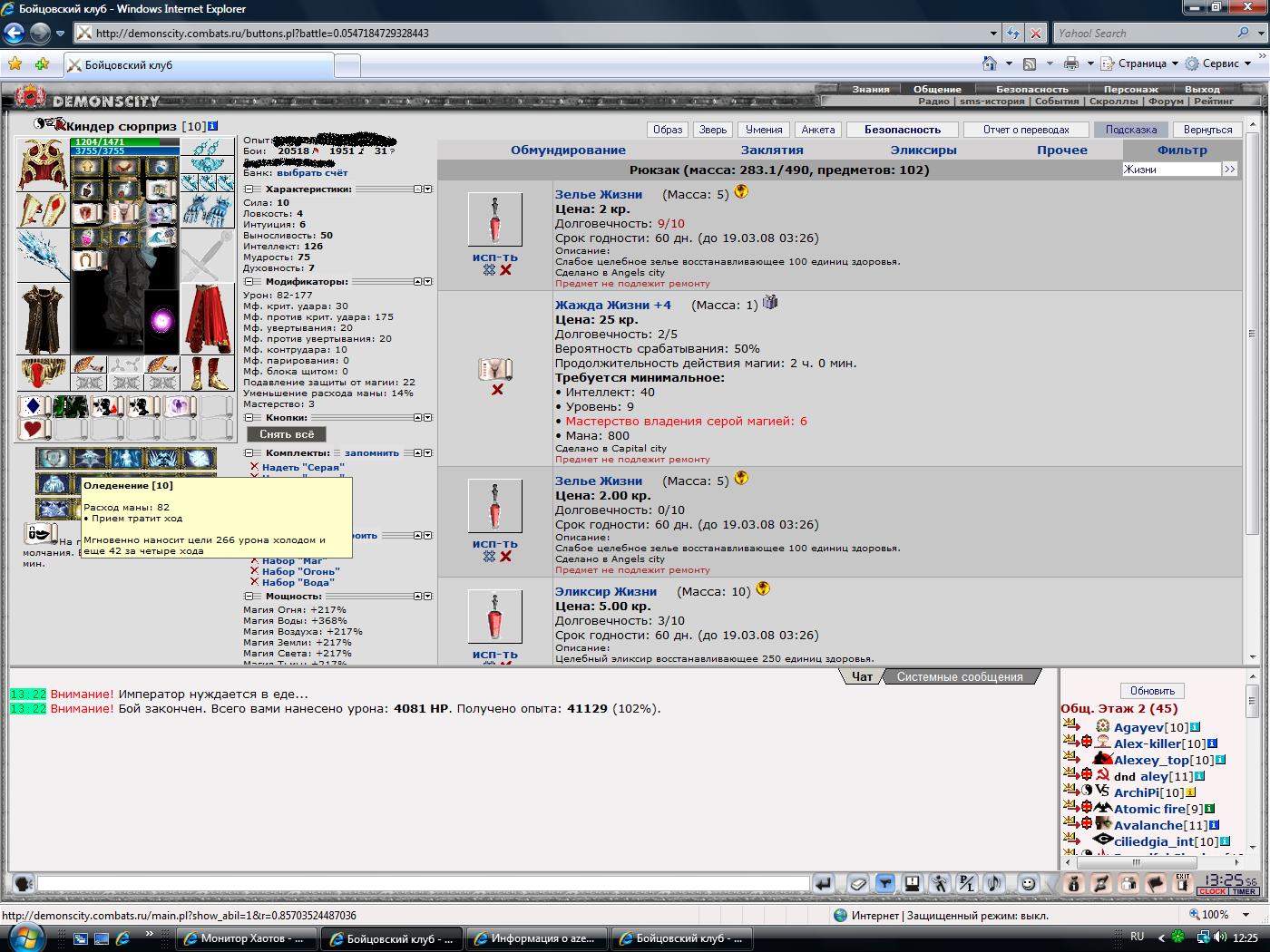Click the blue diamond scroll slot
This screenshot has width=1270, height=952.
(x=34, y=407)
